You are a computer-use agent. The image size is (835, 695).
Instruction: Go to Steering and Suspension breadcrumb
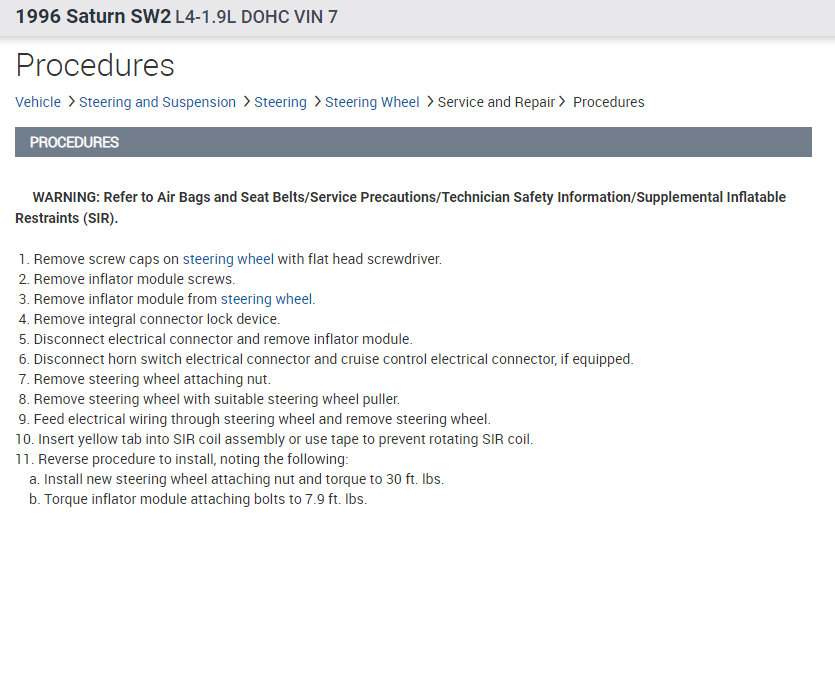tap(157, 102)
